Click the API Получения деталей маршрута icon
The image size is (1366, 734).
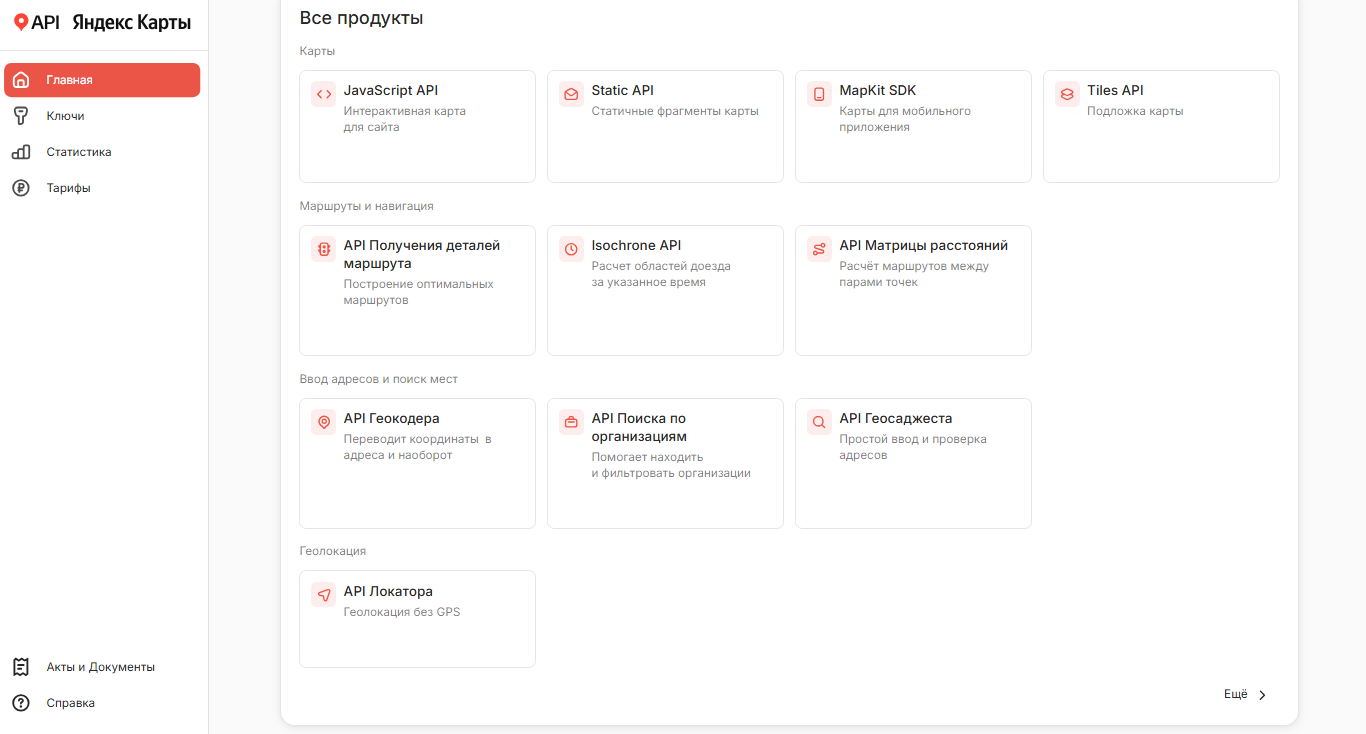[323, 249]
